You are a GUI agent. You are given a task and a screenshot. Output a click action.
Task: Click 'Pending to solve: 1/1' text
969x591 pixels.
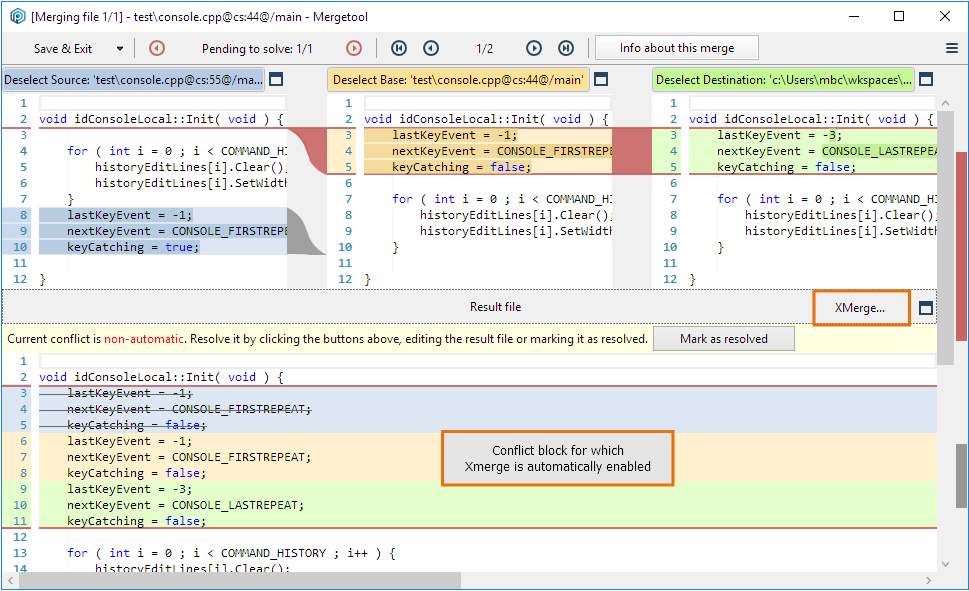coord(257,49)
